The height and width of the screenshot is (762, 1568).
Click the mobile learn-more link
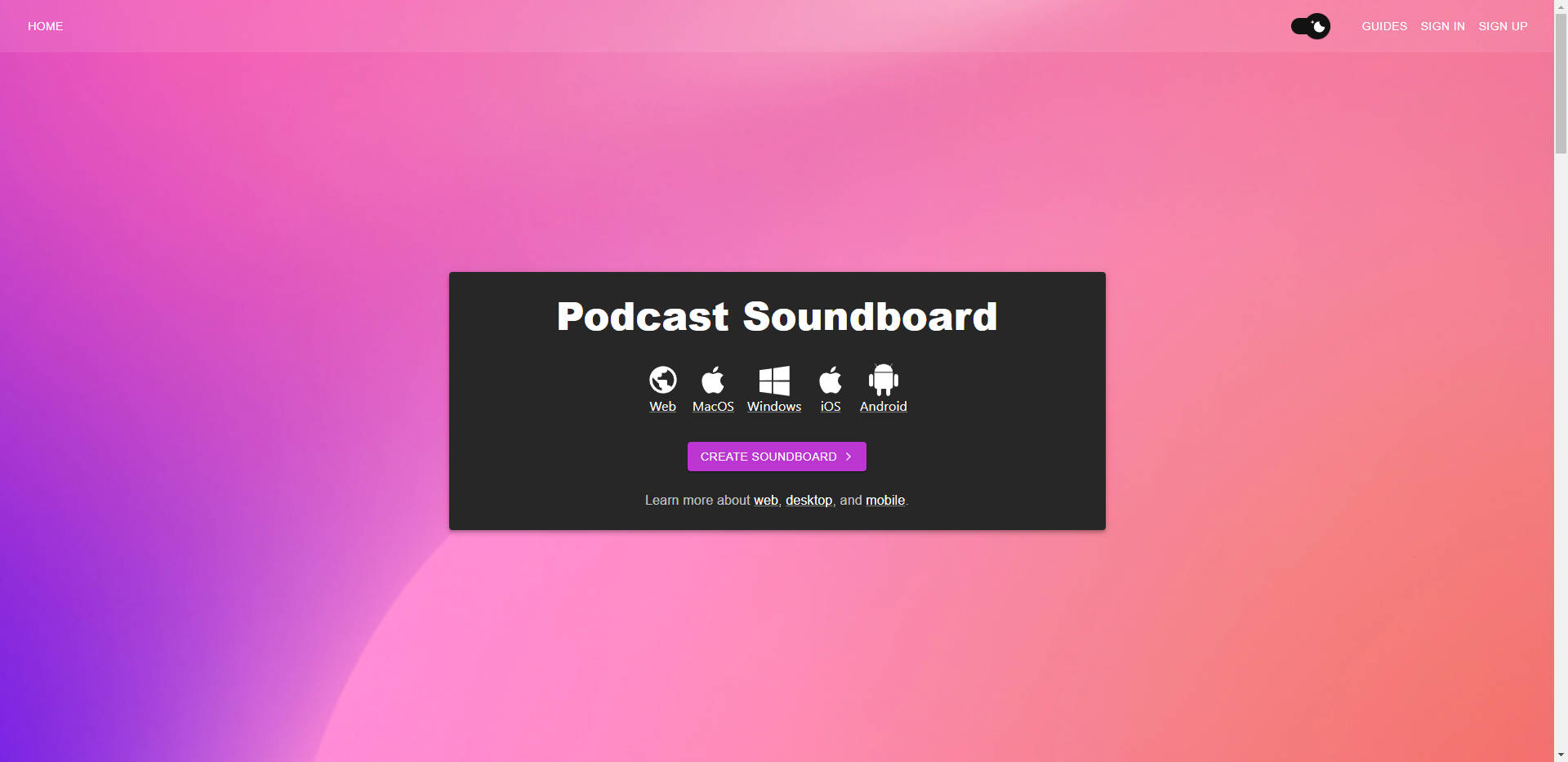pos(884,500)
